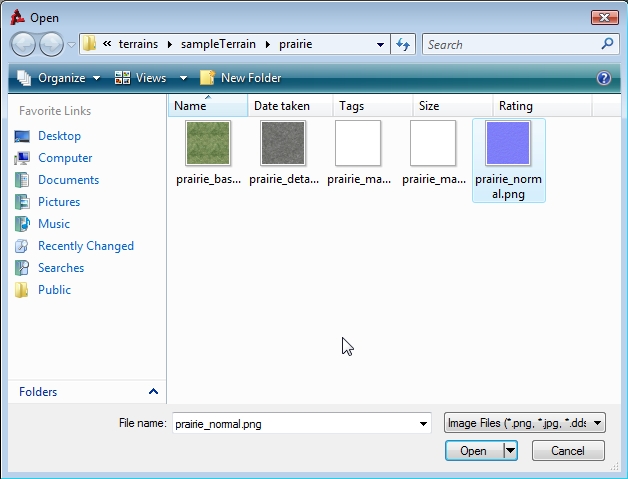Click the Open button's dropdown arrow
This screenshot has height=479, width=628.
point(511,451)
